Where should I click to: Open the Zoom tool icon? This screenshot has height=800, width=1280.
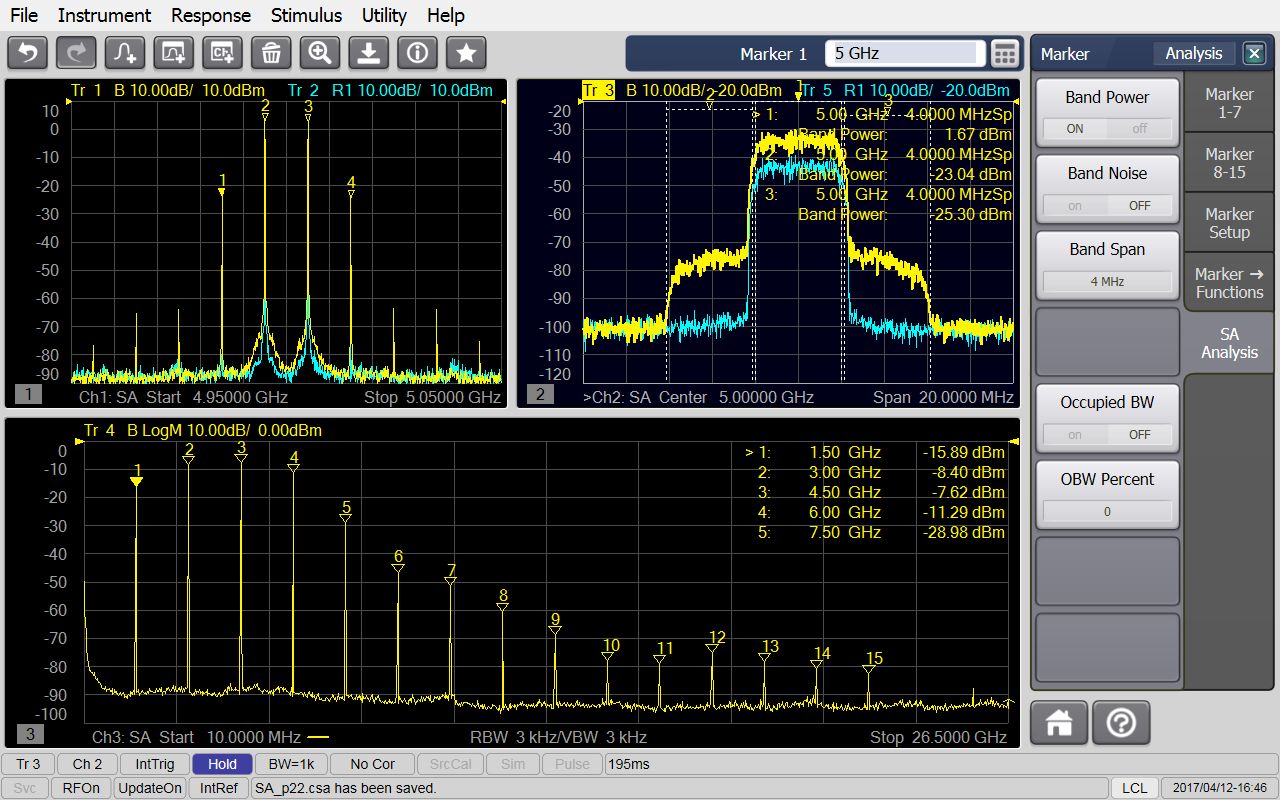(x=319, y=52)
